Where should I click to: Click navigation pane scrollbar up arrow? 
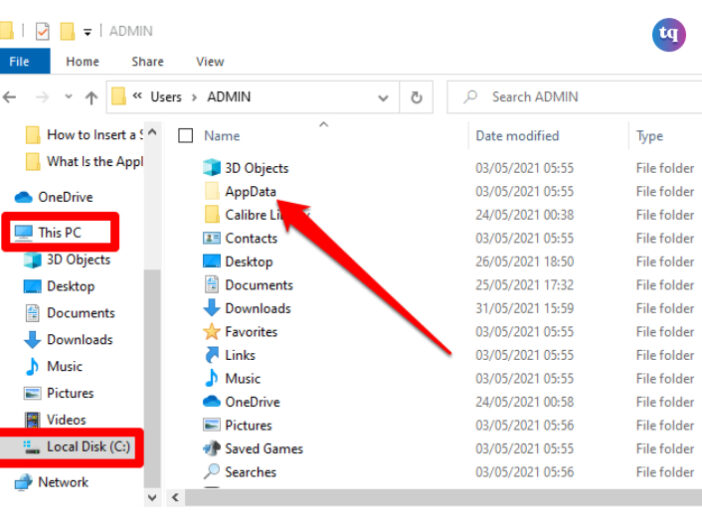pyautogui.click(x=152, y=133)
